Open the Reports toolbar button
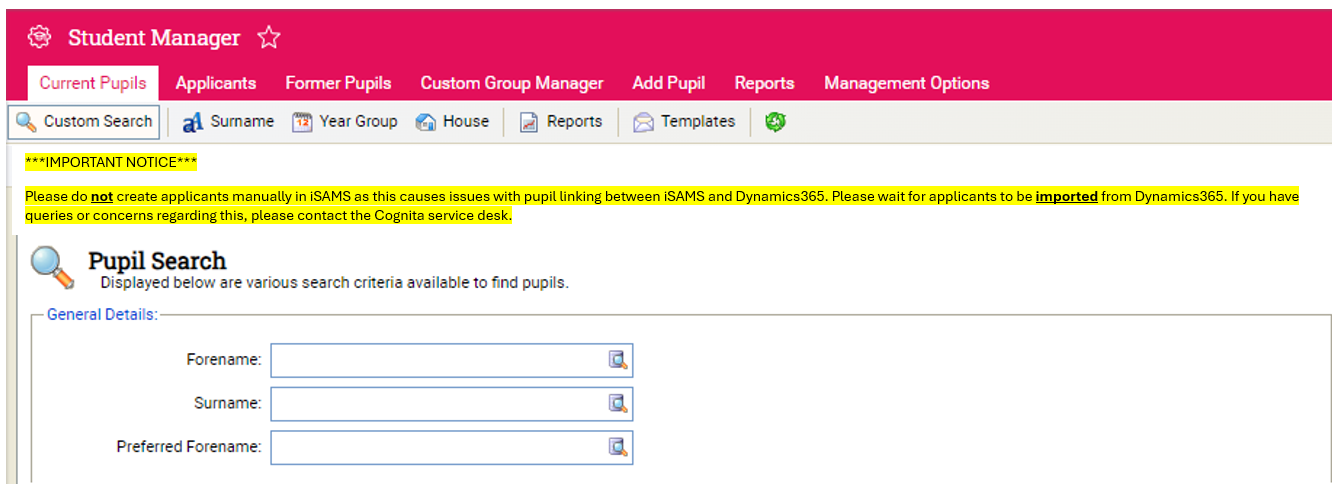This screenshot has width=1332, height=485. pyautogui.click(x=561, y=122)
